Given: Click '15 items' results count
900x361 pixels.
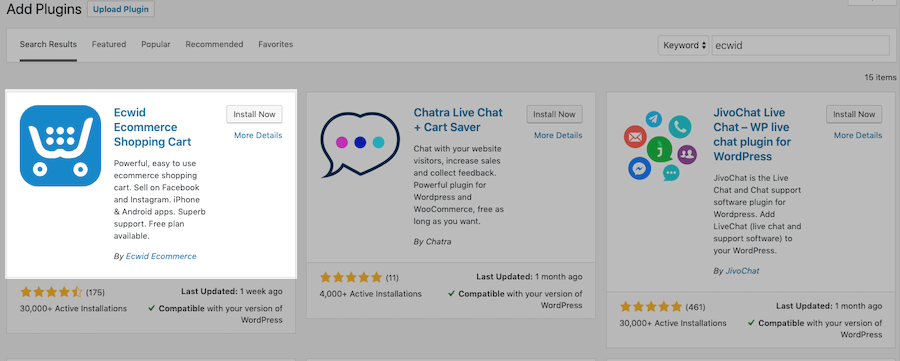Looking at the screenshot, I should [880, 77].
